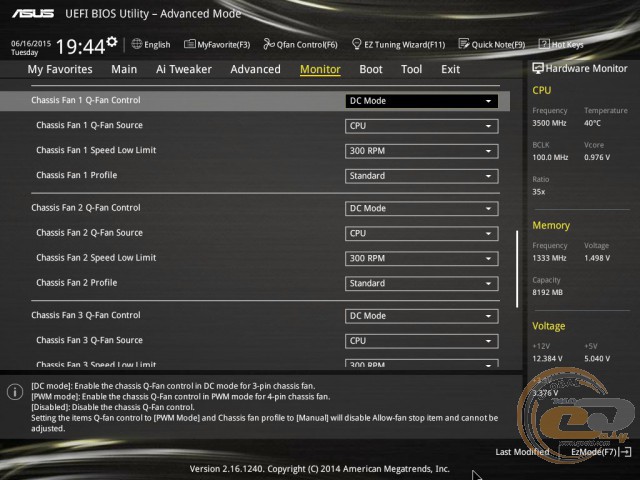The width and height of the screenshot is (640, 480).
Task: Select Chassis Fan 3 Q-Fan Control label
Action: click(86, 315)
